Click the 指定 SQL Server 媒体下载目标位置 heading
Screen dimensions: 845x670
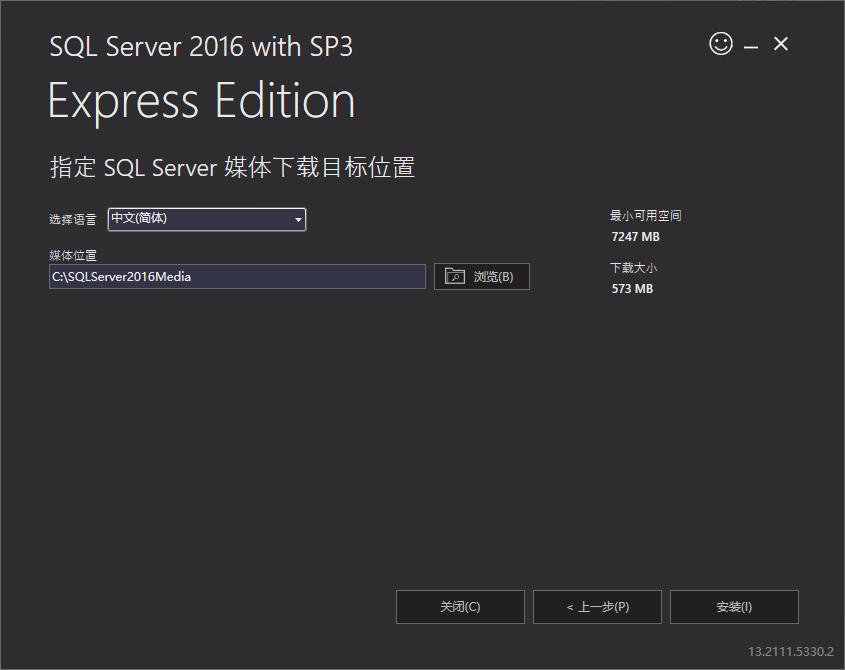tap(232, 167)
